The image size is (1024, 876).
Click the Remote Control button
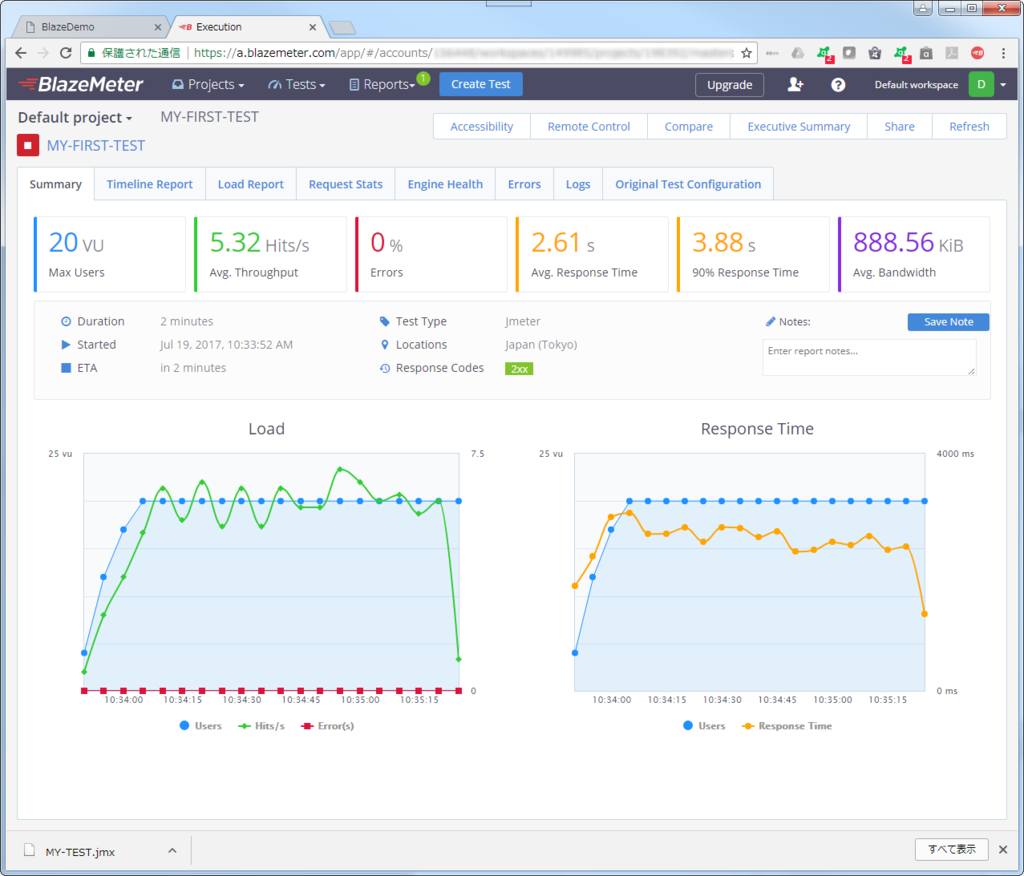[589, 127]
